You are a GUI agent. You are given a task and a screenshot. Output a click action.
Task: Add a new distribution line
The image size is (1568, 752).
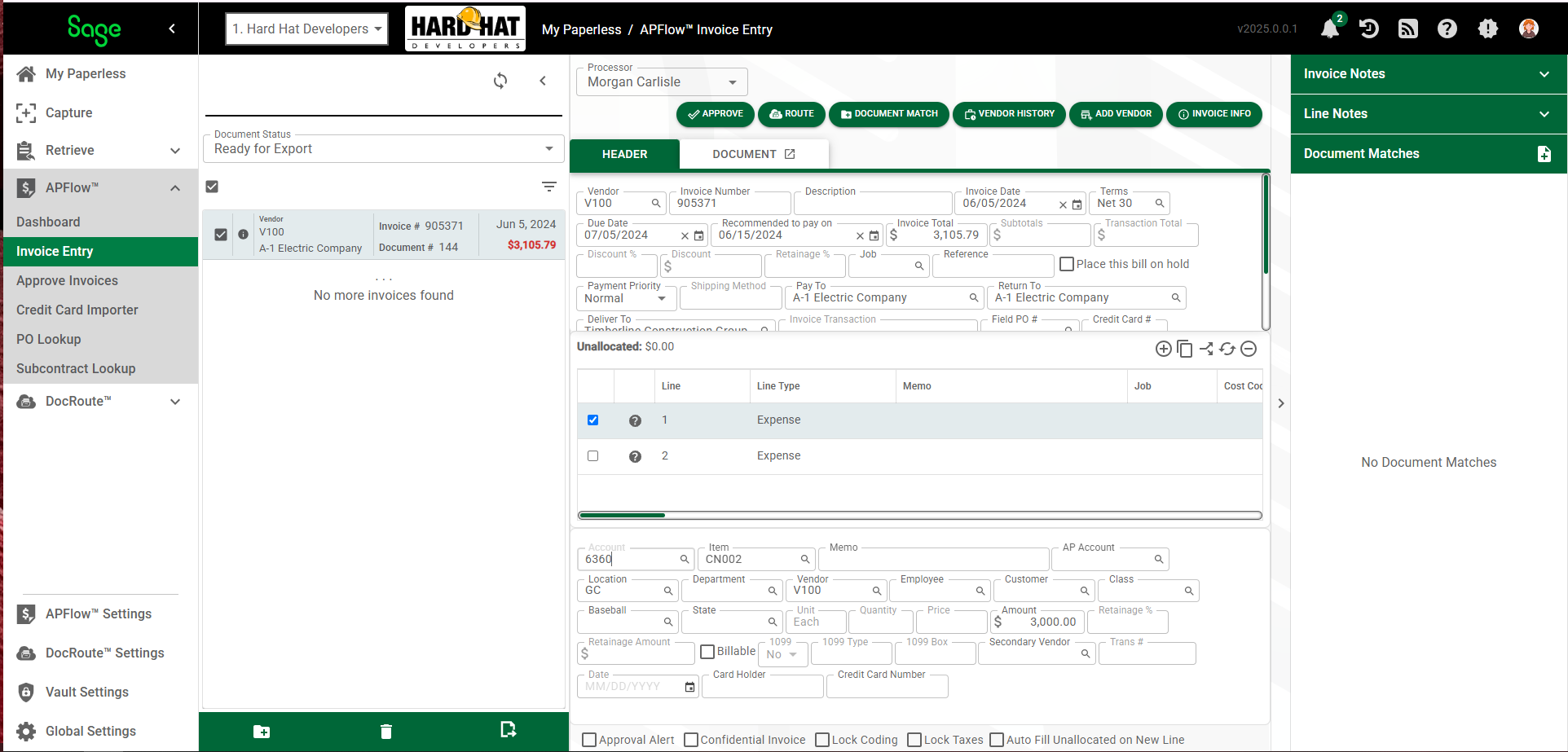(1164, 349)
